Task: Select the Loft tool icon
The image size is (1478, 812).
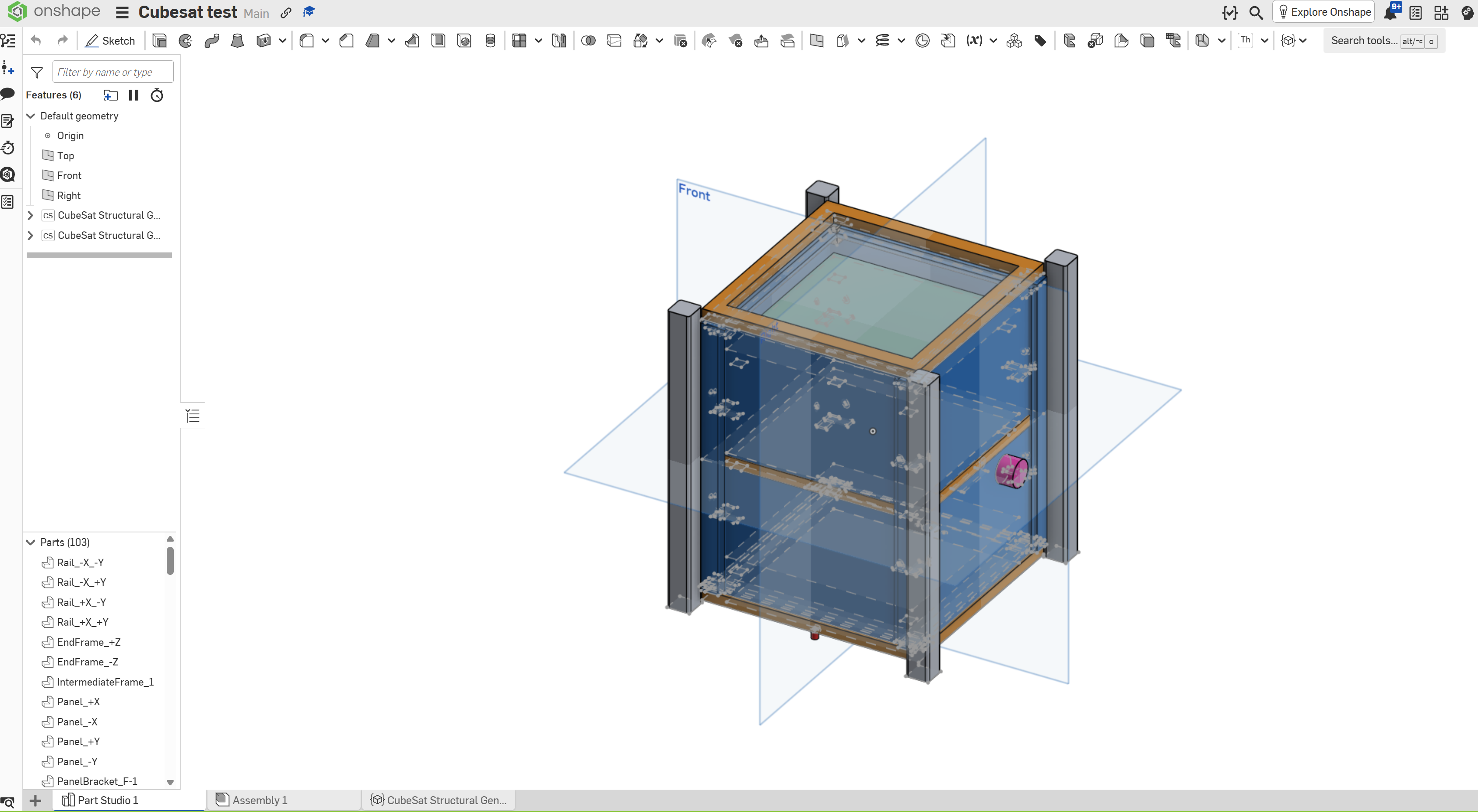Action: (237, 41)
